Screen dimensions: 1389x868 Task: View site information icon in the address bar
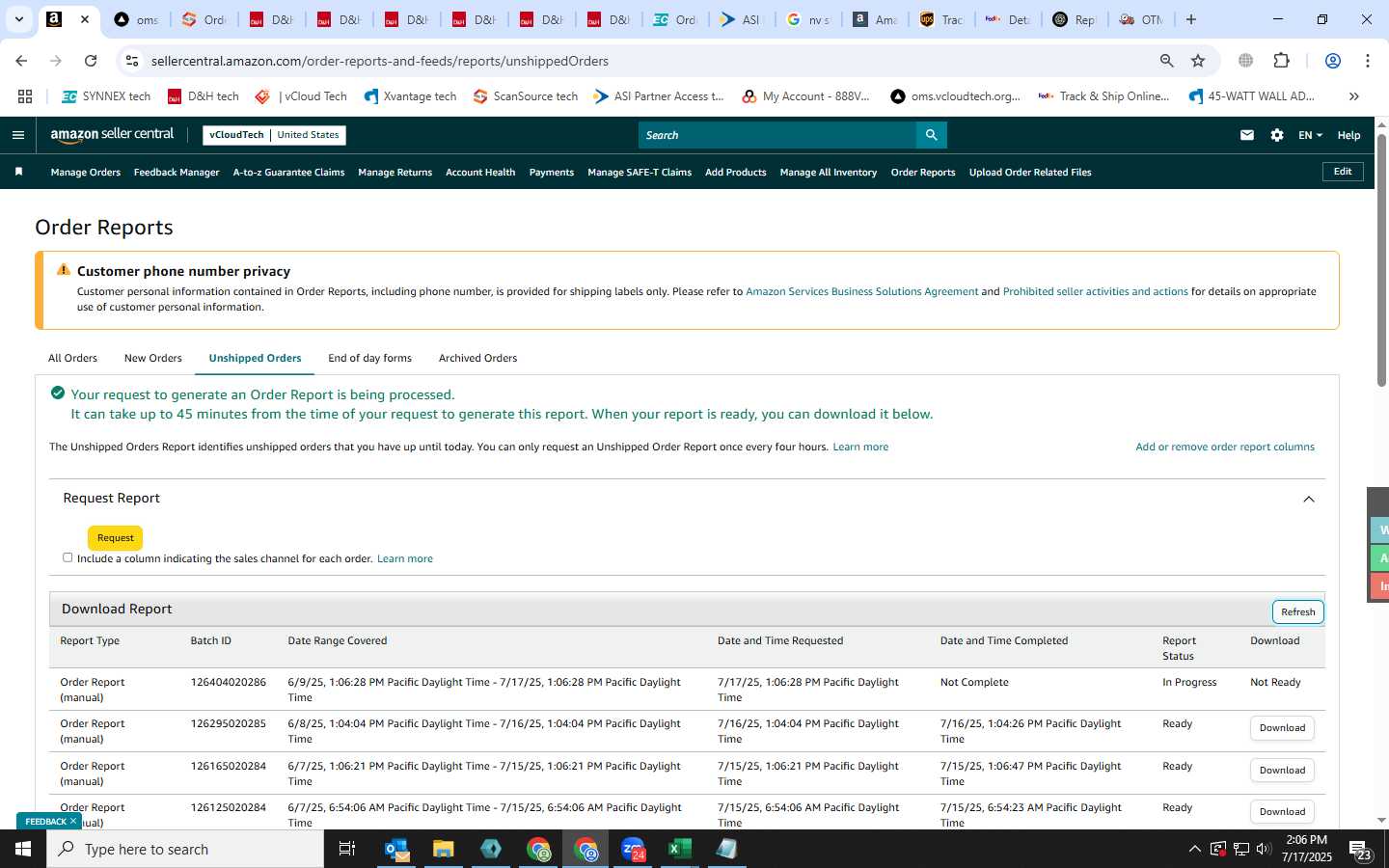pyautogui.click(x=132, y=61)
